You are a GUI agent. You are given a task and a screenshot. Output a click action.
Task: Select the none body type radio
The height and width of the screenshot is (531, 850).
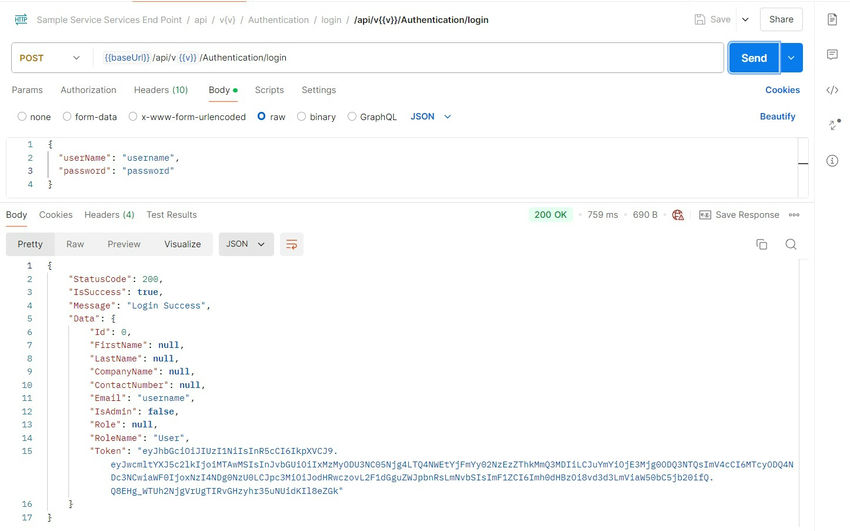(22, 116)
